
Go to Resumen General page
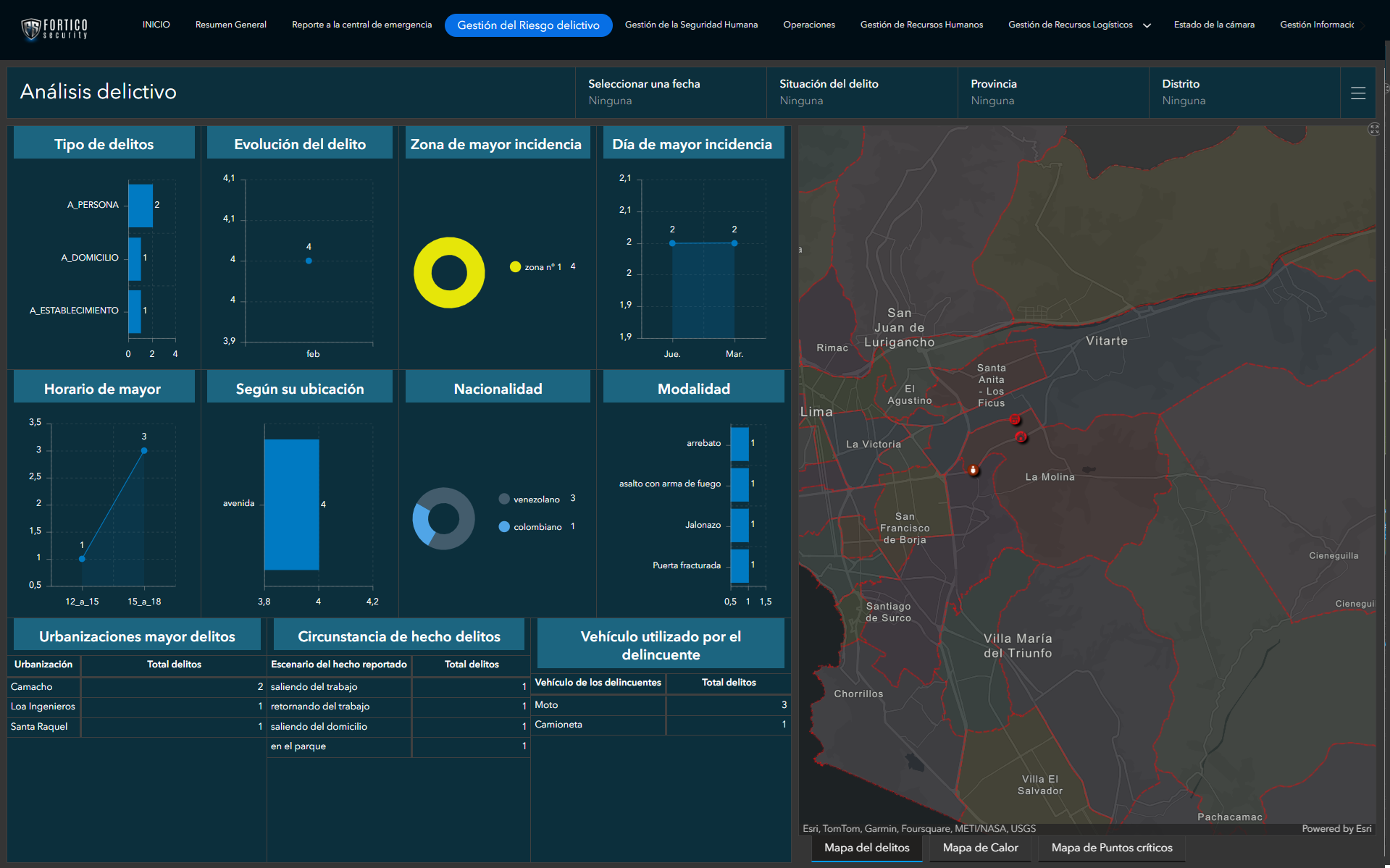(x=230, y=25)
